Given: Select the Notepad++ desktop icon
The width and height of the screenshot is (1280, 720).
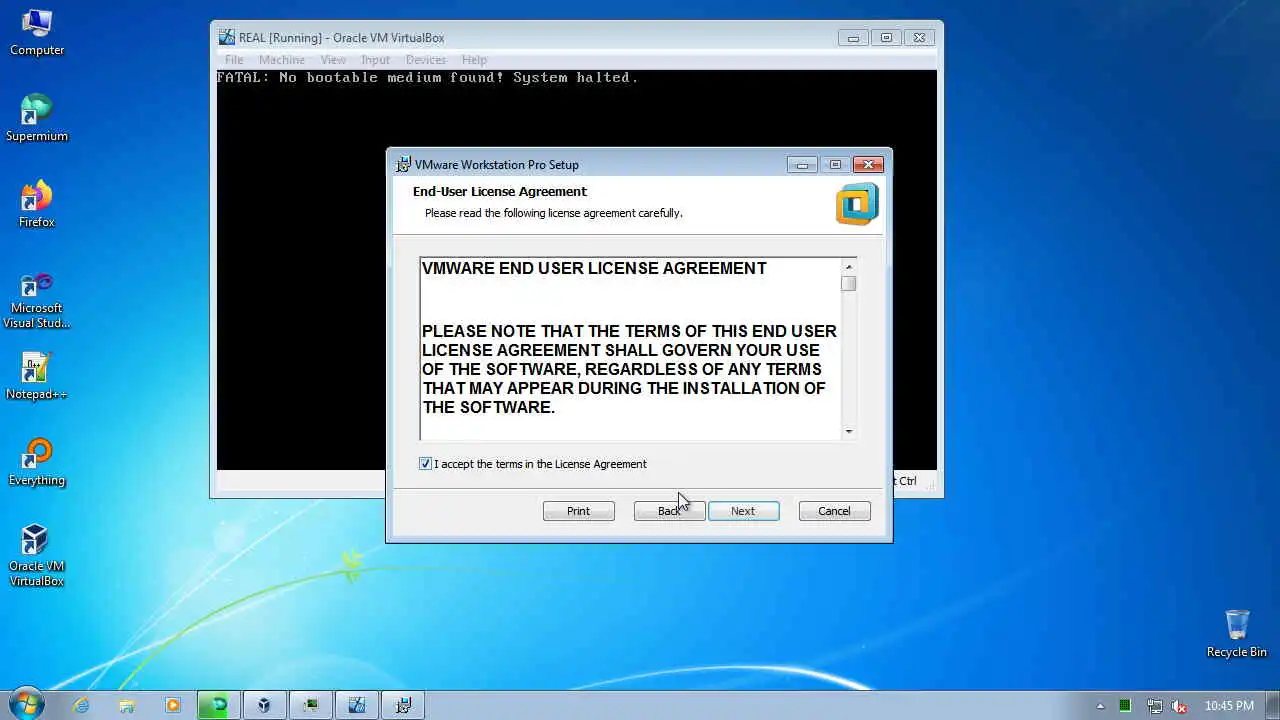Looking at the screenshot, I should point(37,376).
